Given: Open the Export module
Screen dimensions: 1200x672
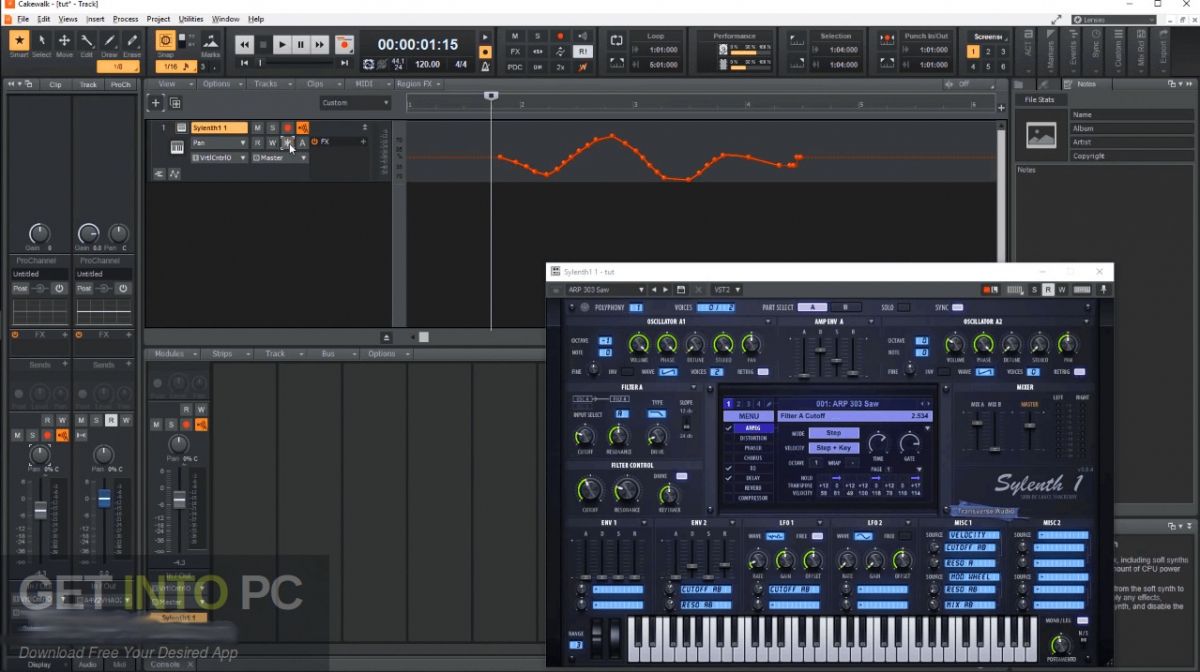Looking at the screenshot, I should pos(1164,52).
